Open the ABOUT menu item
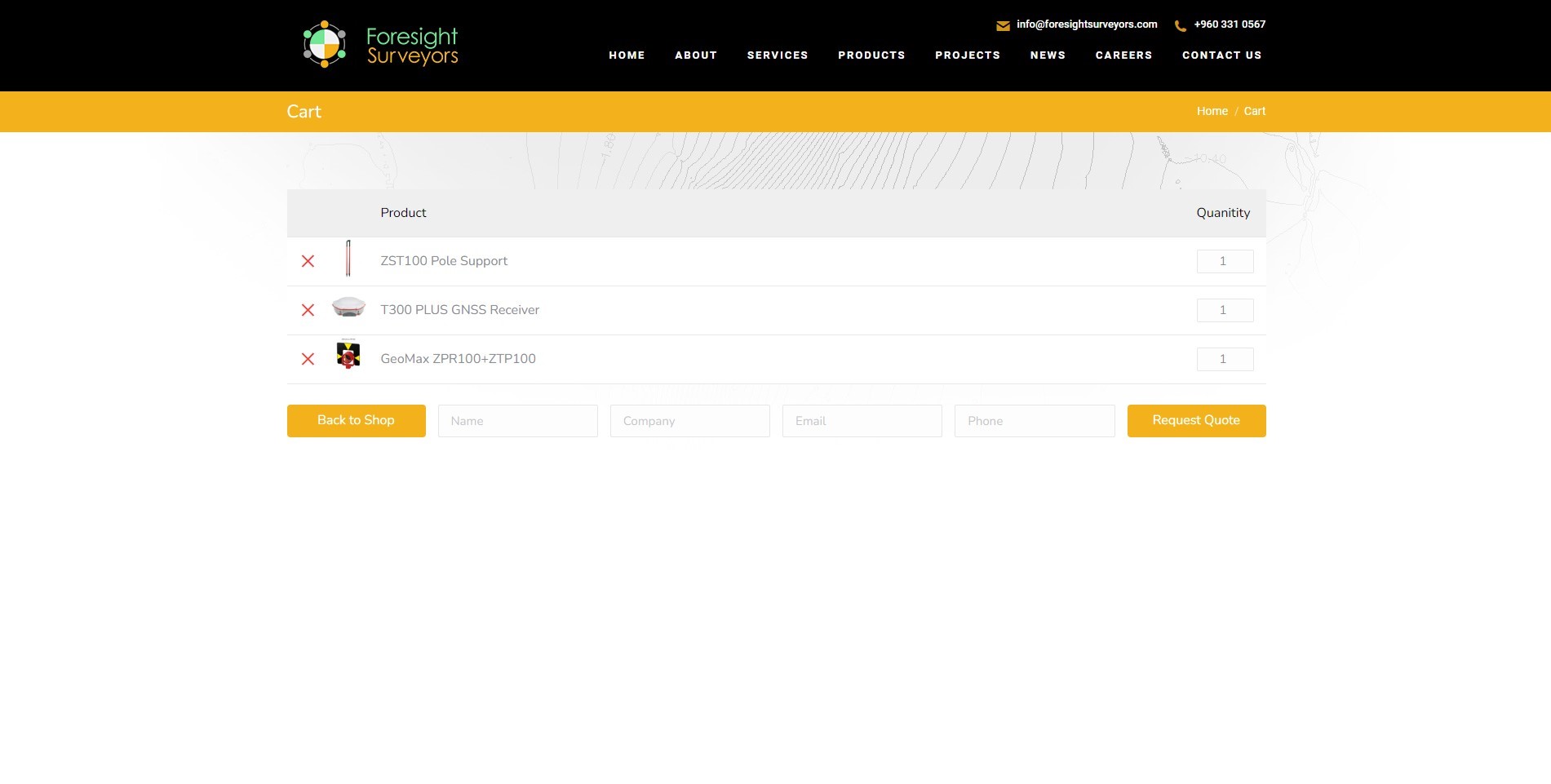1551x784 pixels. click(x=696, y=55)
